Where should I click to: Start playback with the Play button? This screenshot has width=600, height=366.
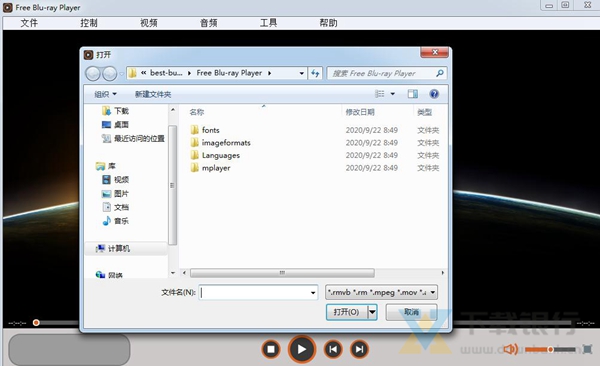coord(302,349)
